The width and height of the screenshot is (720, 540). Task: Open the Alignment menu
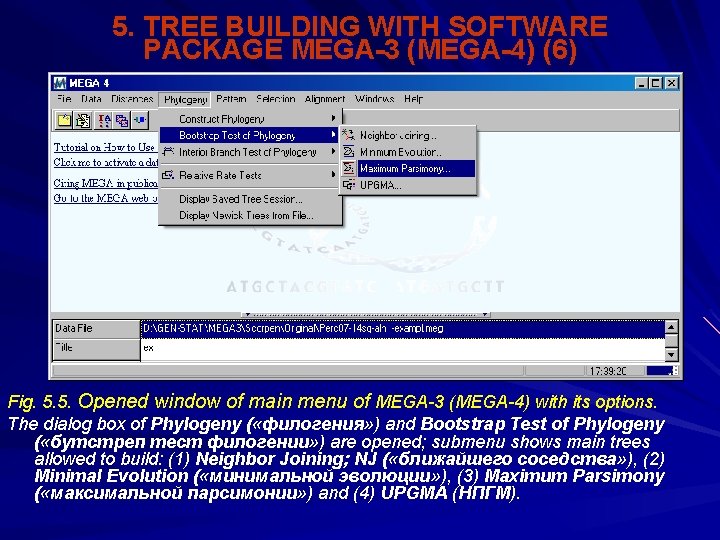click(325, 99)
